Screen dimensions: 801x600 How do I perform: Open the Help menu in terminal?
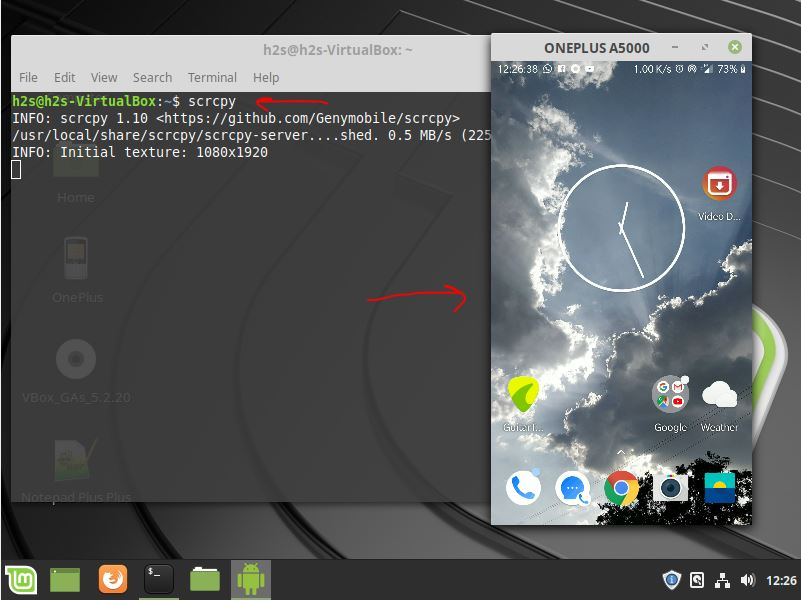[266, 78]
